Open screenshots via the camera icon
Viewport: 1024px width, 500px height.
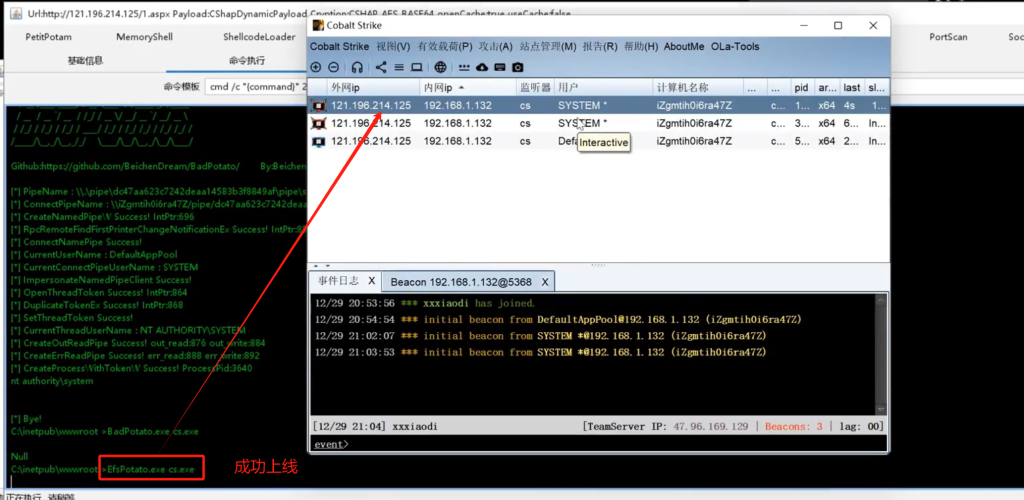[x=518, y=67]
